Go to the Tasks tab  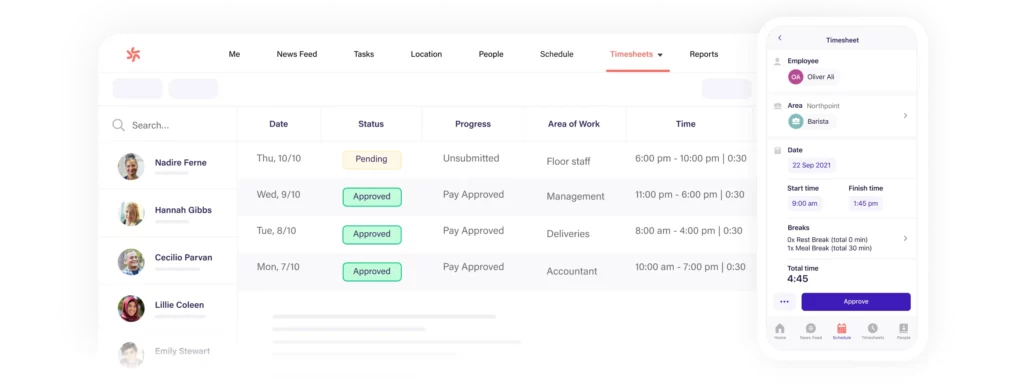click(x=364, y=54)
